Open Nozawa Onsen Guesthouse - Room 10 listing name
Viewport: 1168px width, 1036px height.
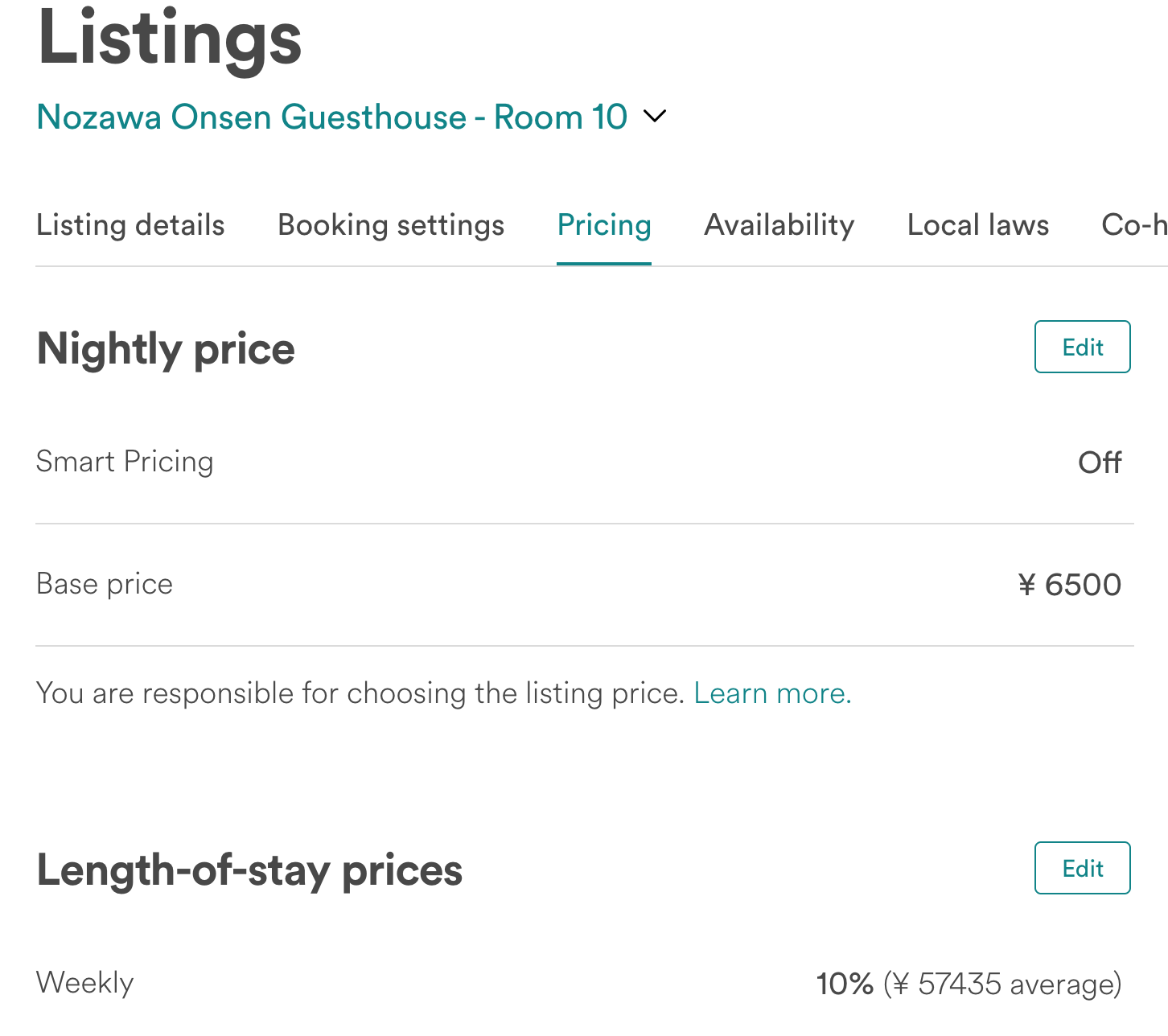(x=331, y=117)
